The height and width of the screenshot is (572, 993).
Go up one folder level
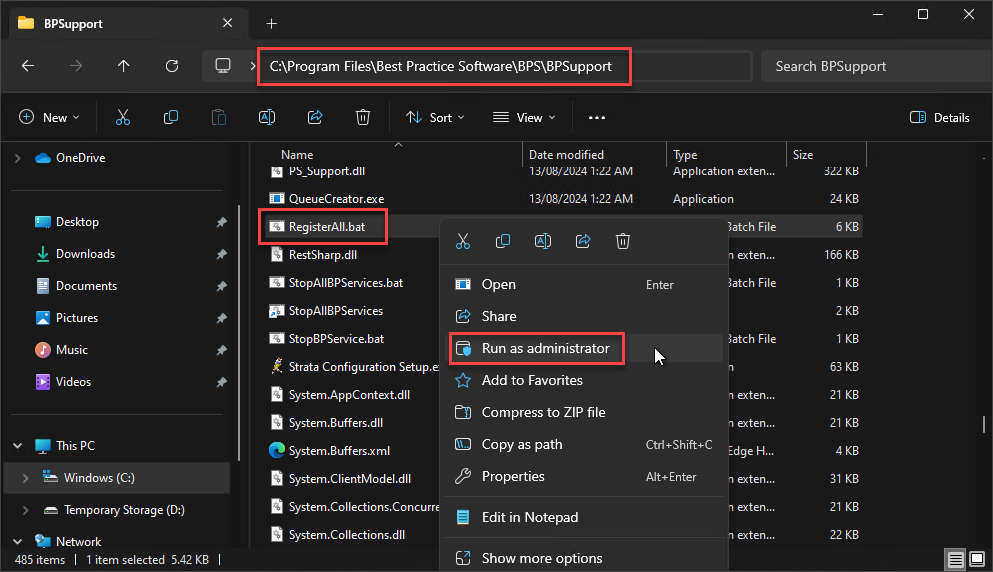tap(123, 66)
